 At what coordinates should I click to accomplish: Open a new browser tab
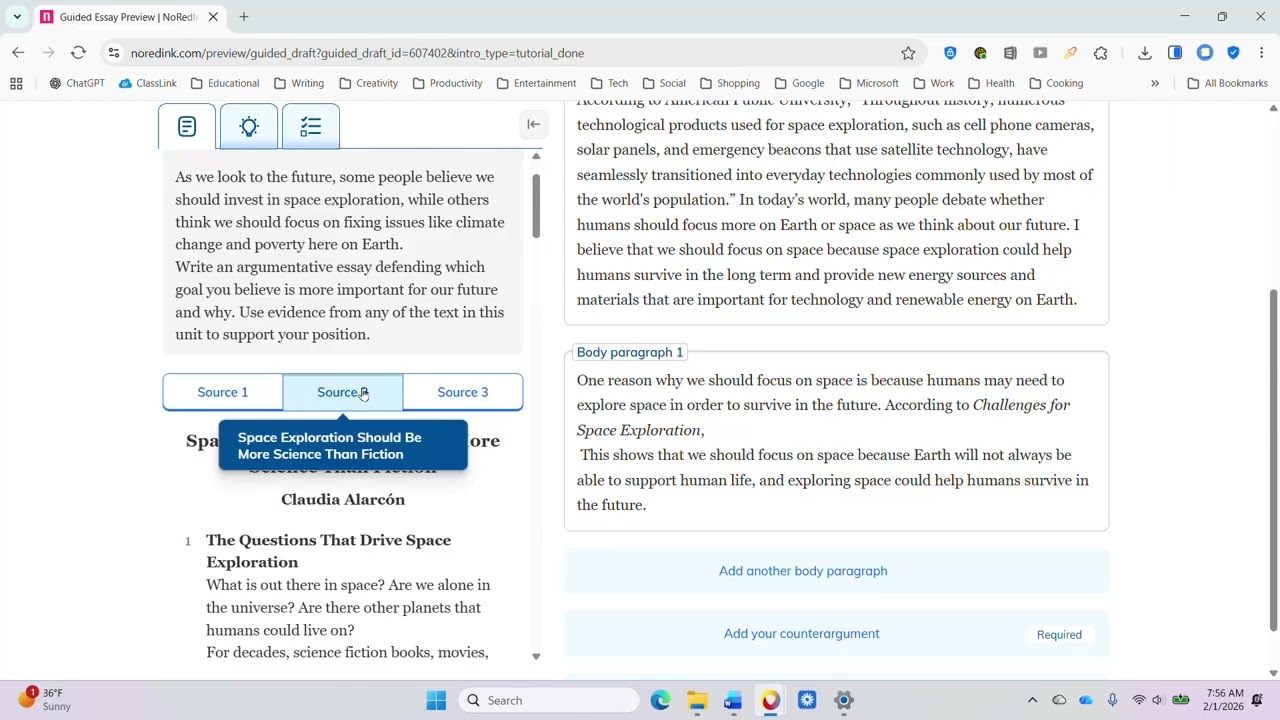pyautogui.click(x=244, y=17)
